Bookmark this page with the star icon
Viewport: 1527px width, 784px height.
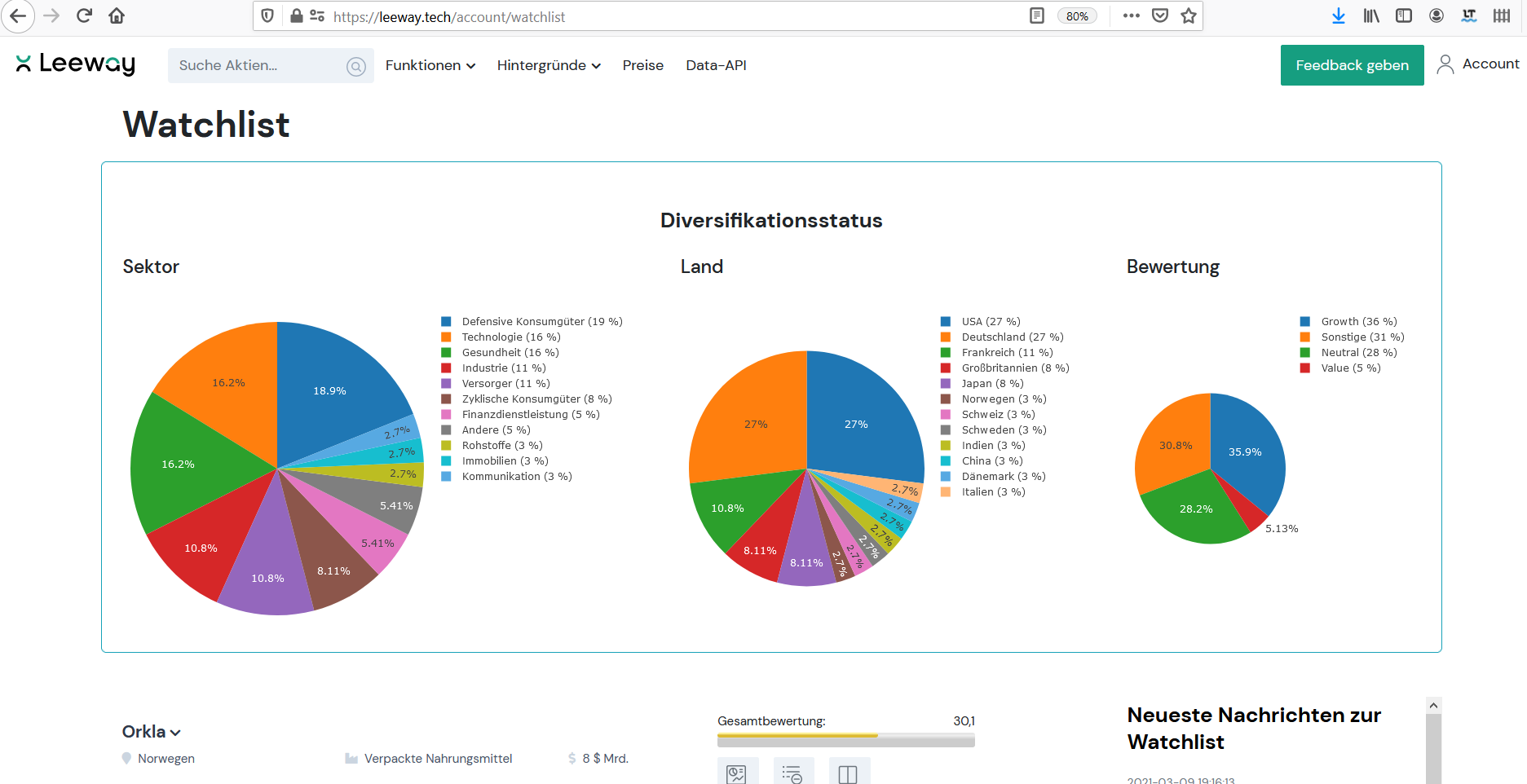[1189, 16]
